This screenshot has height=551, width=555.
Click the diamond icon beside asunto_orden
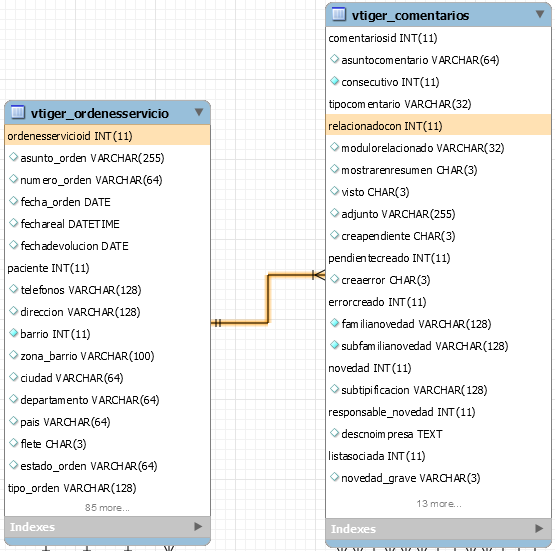tap(13, 157)
